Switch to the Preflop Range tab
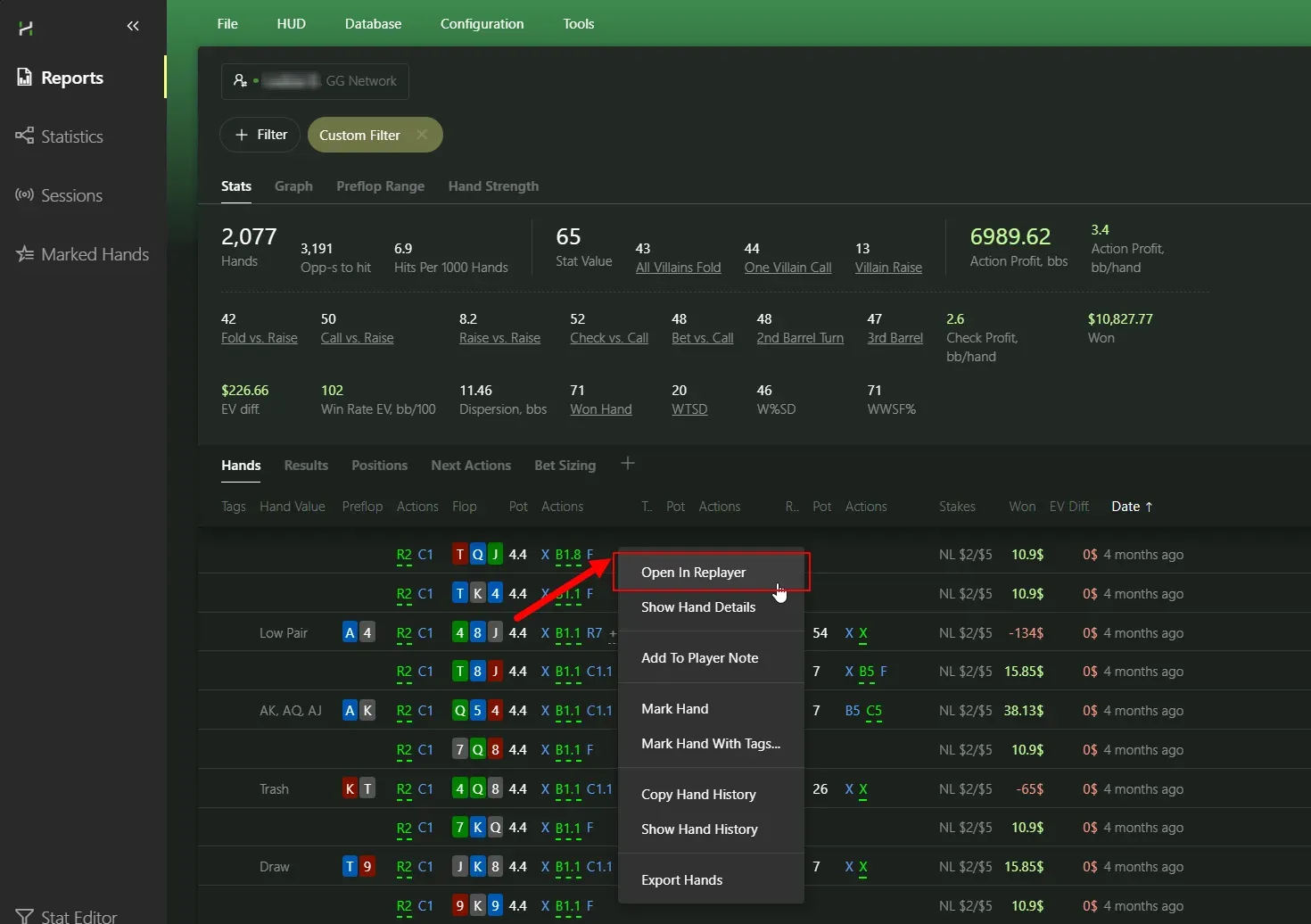The image size is (1311, 924). pyautogui.click(x=380, y=186)
